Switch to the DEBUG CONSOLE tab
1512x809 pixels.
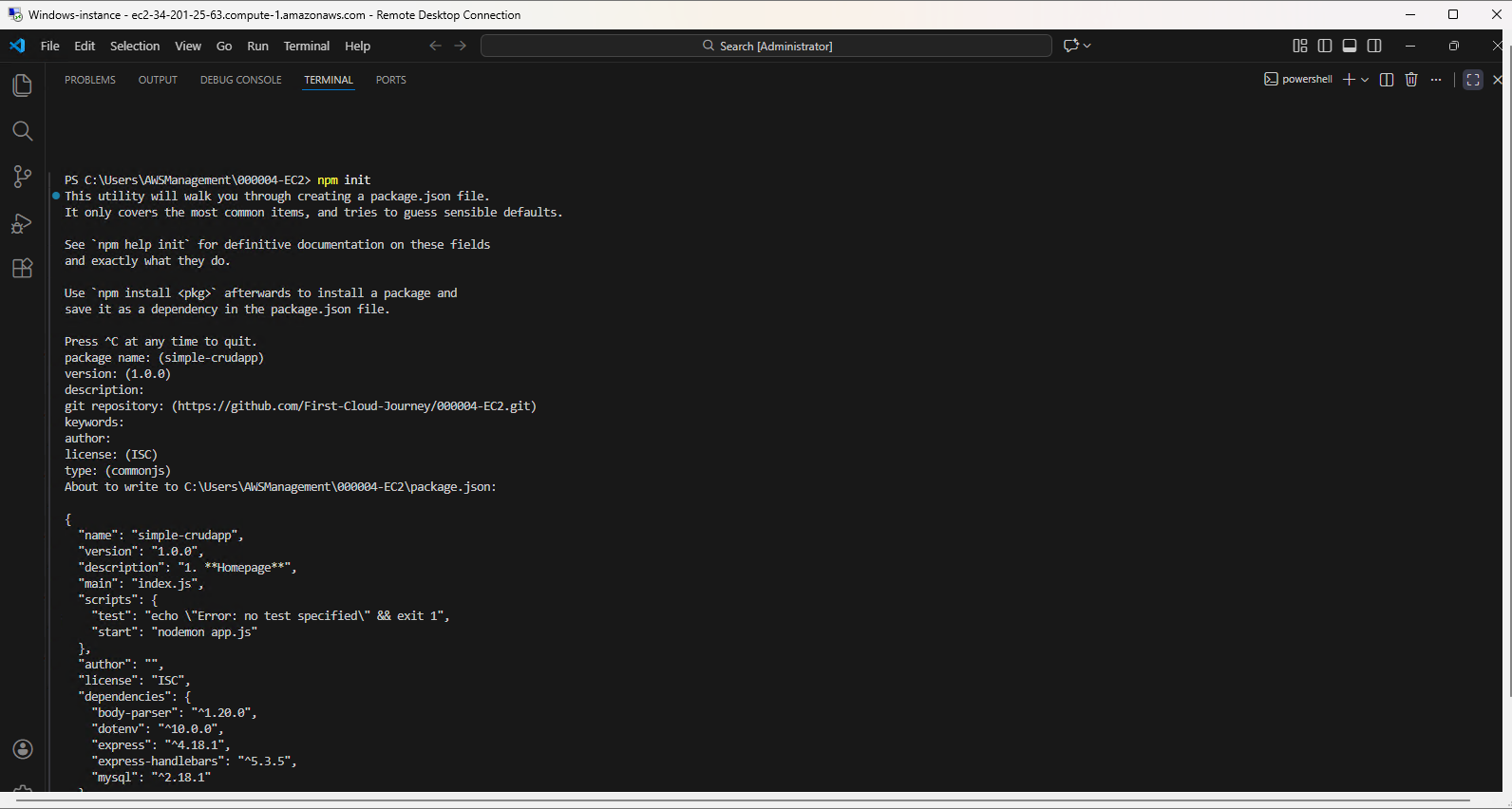pos(241,80)
